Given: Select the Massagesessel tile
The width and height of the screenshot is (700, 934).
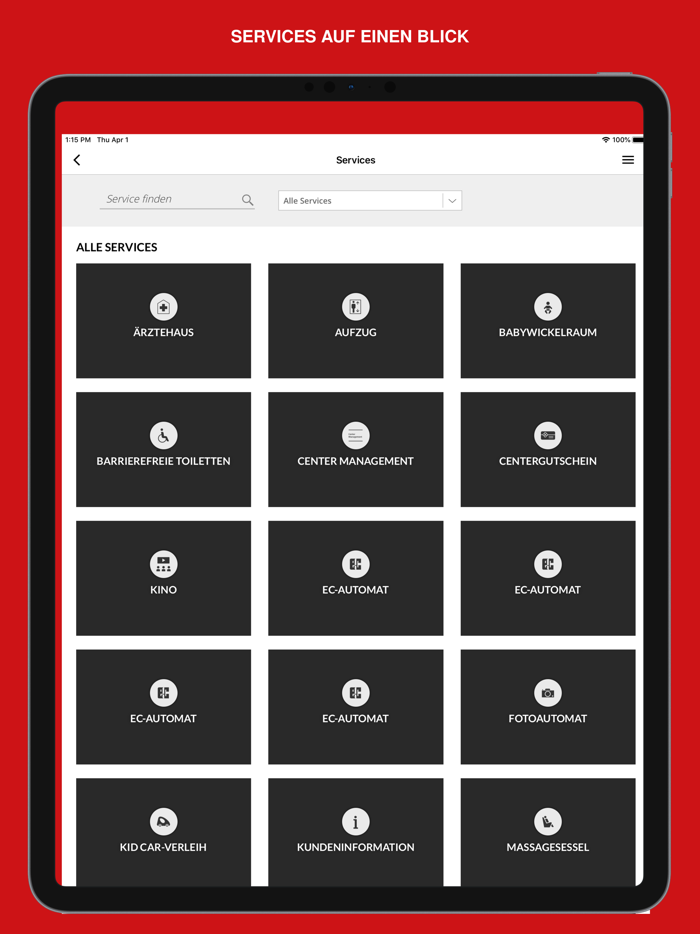Looking at the screenshot, I should click(548, 832).
